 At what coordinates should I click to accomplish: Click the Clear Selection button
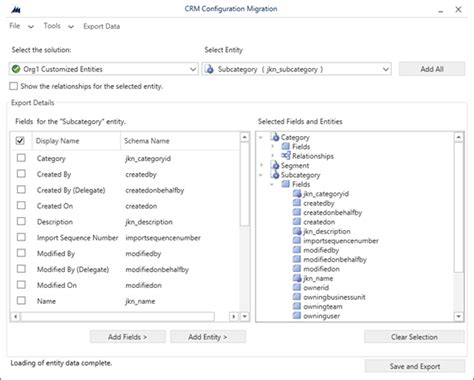coord(414,337)
